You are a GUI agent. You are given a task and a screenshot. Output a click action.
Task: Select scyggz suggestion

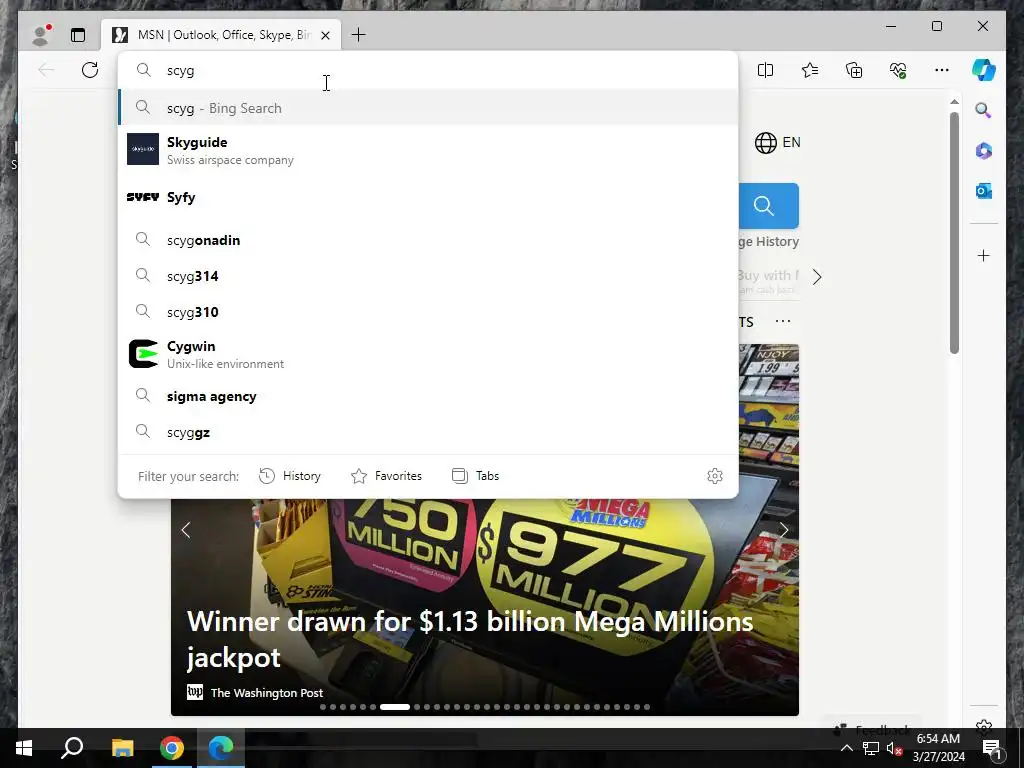(428, 432)
